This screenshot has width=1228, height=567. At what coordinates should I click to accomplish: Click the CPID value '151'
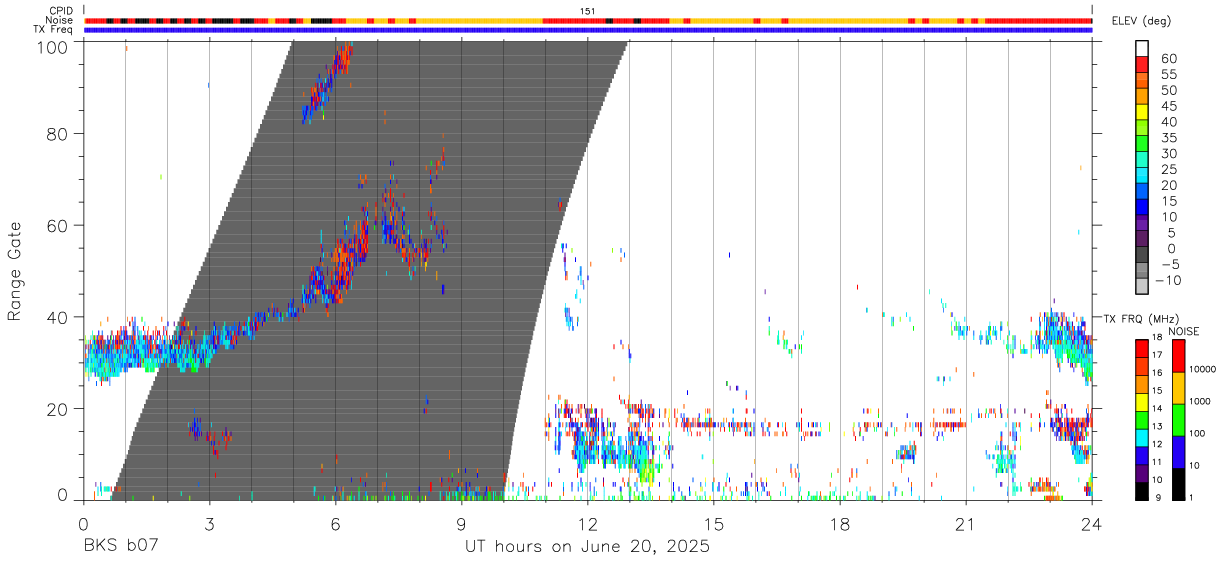587,10
